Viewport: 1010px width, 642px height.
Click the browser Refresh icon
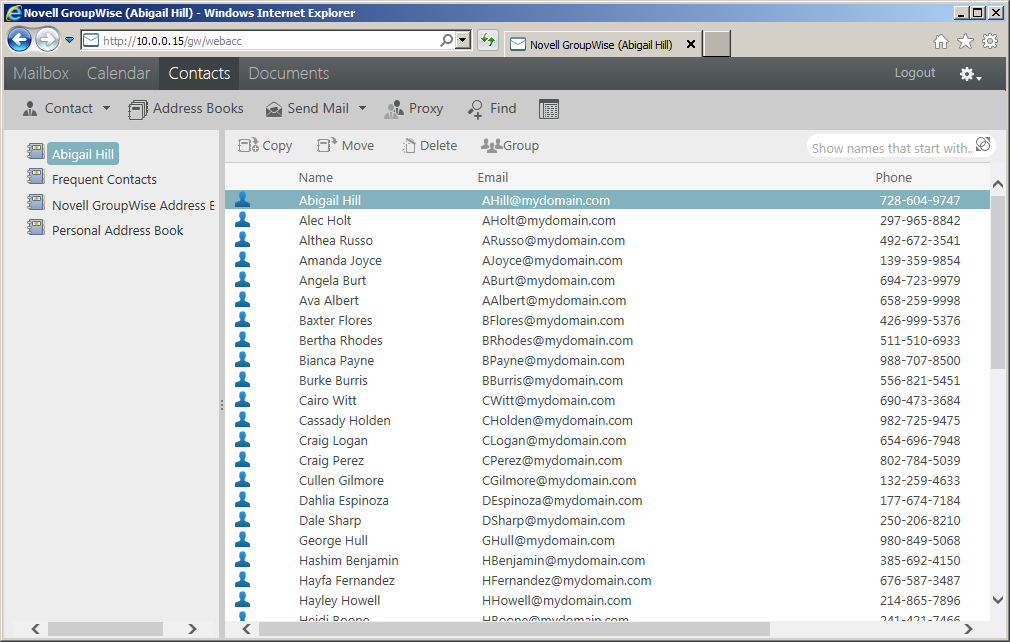point(488,41)
